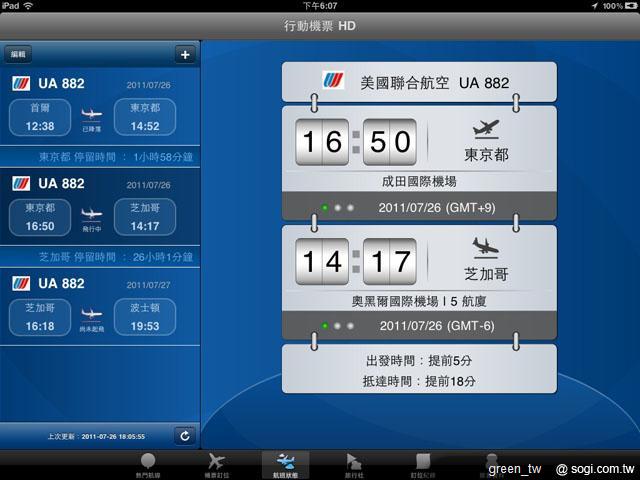The image size is (640, 480).
Task: Tap the 訂位紀錄 booking record tab icon
Action: coord(422,464)
